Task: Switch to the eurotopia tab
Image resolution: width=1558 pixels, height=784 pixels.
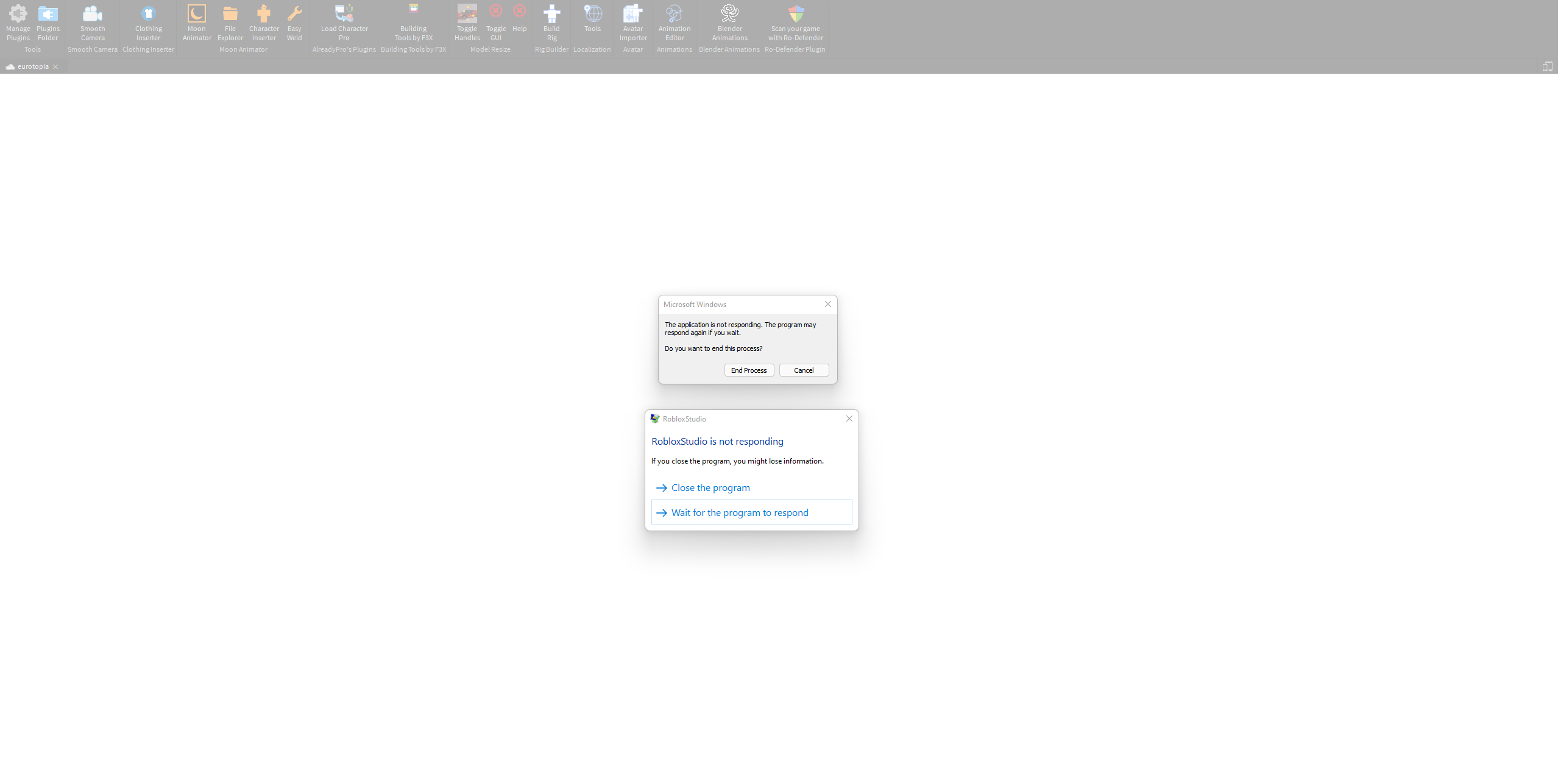Action: click(x=32, y=66)
